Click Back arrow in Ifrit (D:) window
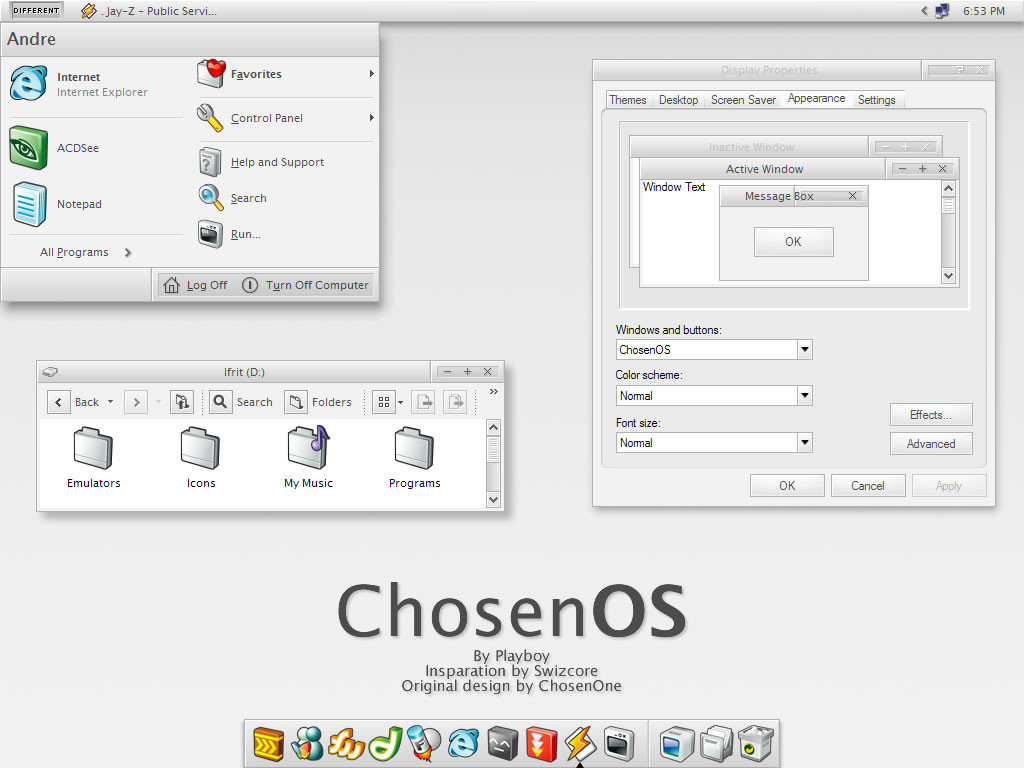The width and height of the screenshot is (1024, 768). (x=58, y=402)
